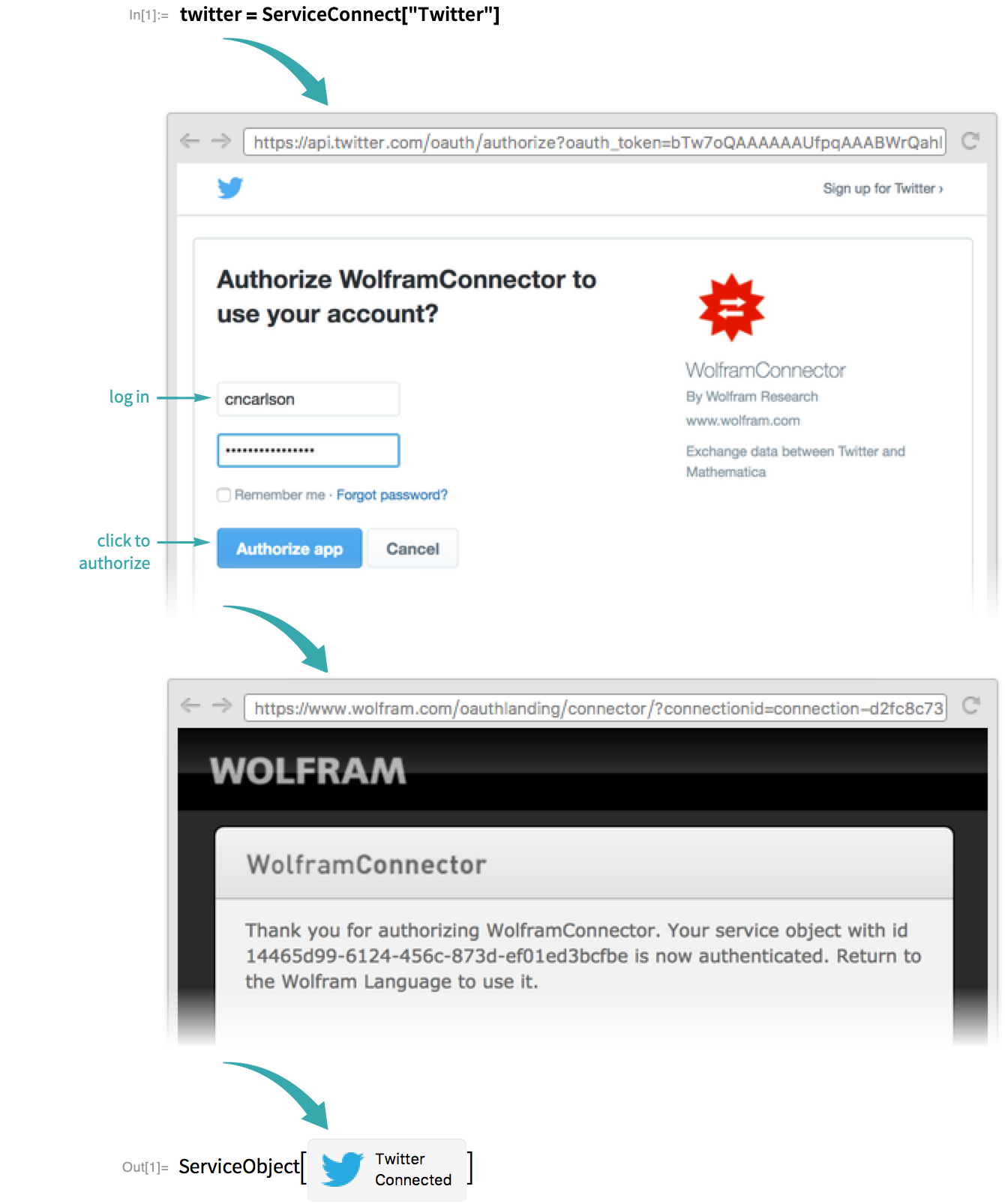Click the Cancel button
Image resolution: width=1005 pixels, height=1204 pixels.
(412, 549)
